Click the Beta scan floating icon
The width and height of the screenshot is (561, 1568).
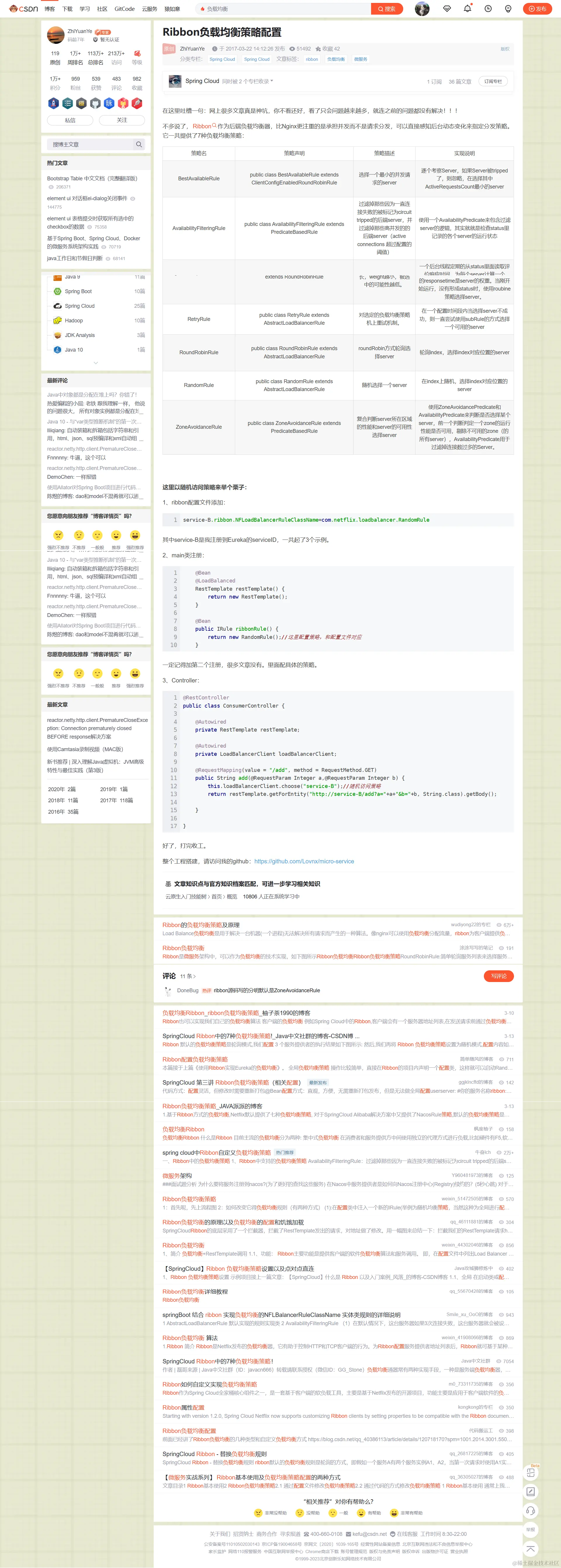pos(531,1472)
